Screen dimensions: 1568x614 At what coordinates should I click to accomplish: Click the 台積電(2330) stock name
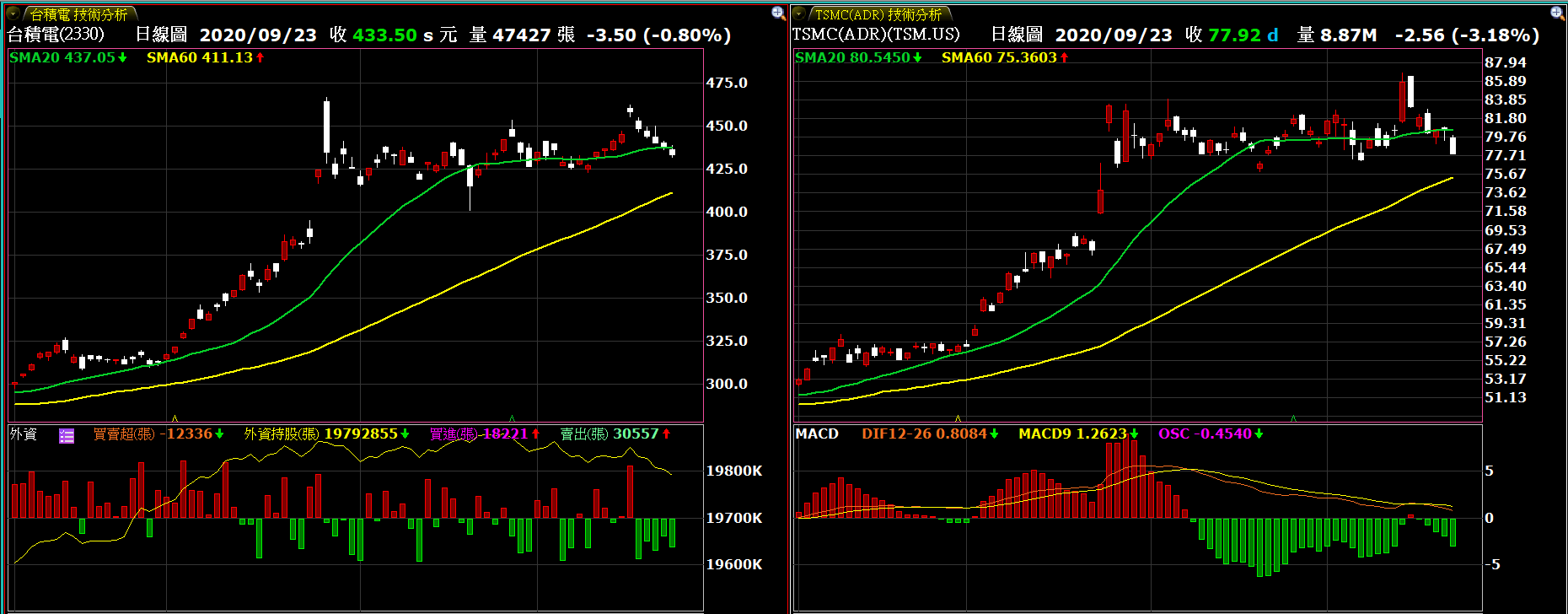(56, 35)
